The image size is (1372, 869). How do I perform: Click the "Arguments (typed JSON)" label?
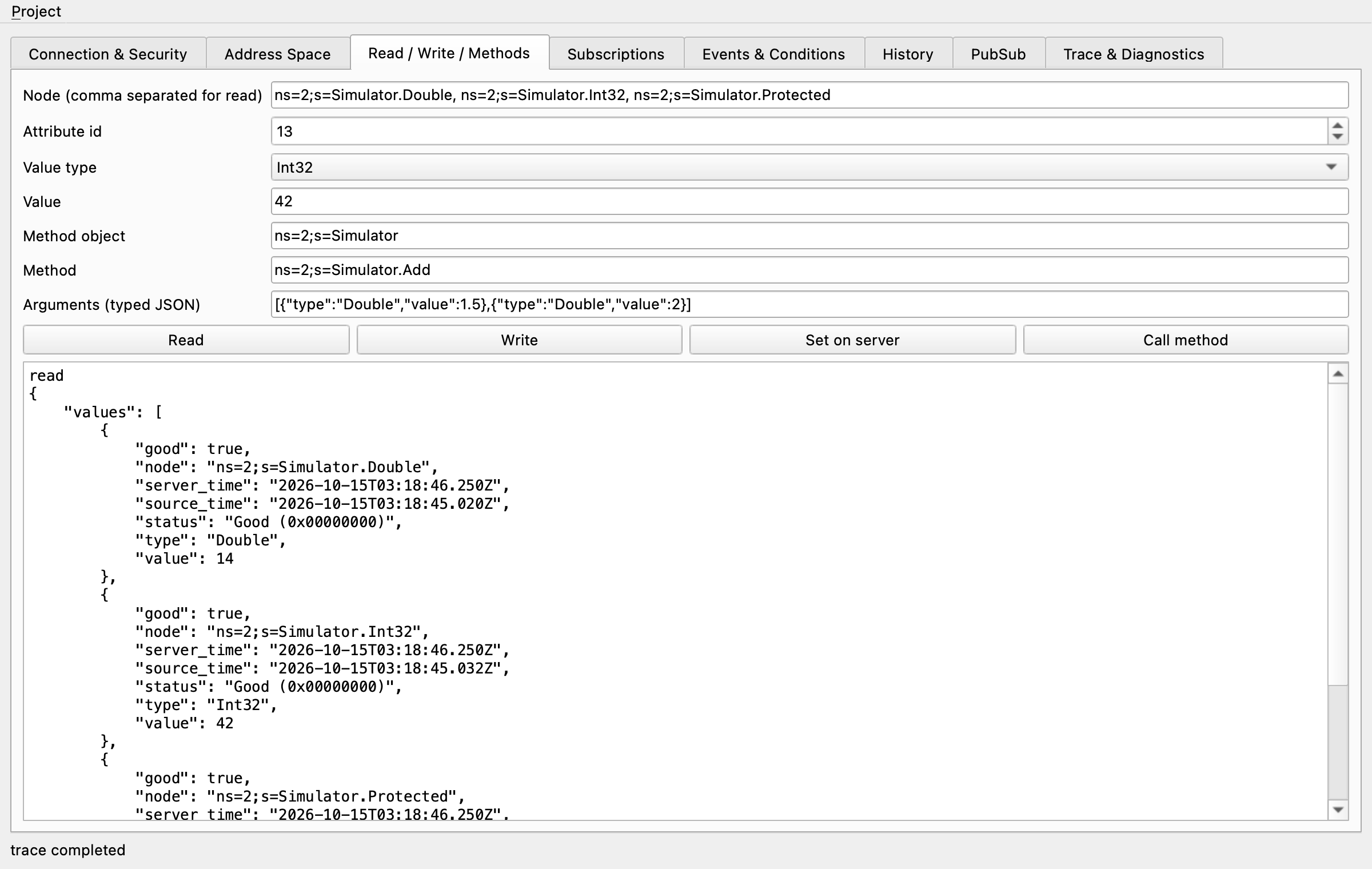(x=111, y=305)
